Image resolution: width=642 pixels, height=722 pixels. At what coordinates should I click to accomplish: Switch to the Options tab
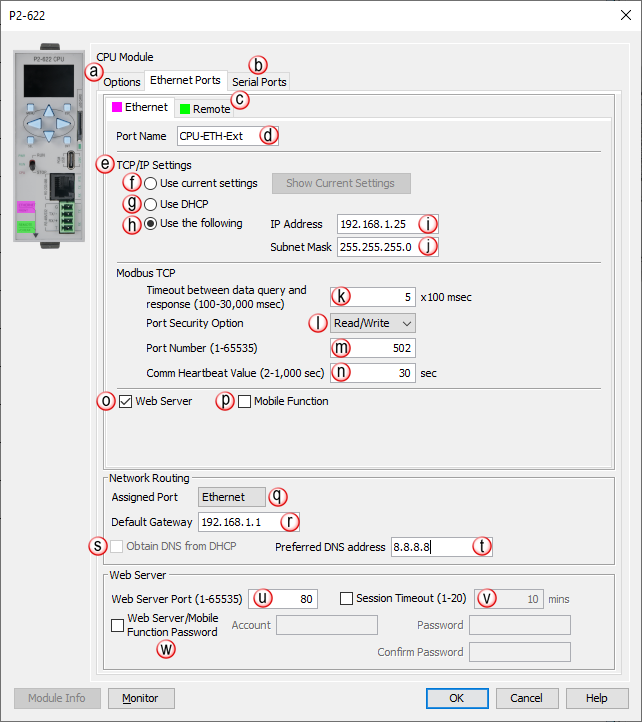[122, 82]
